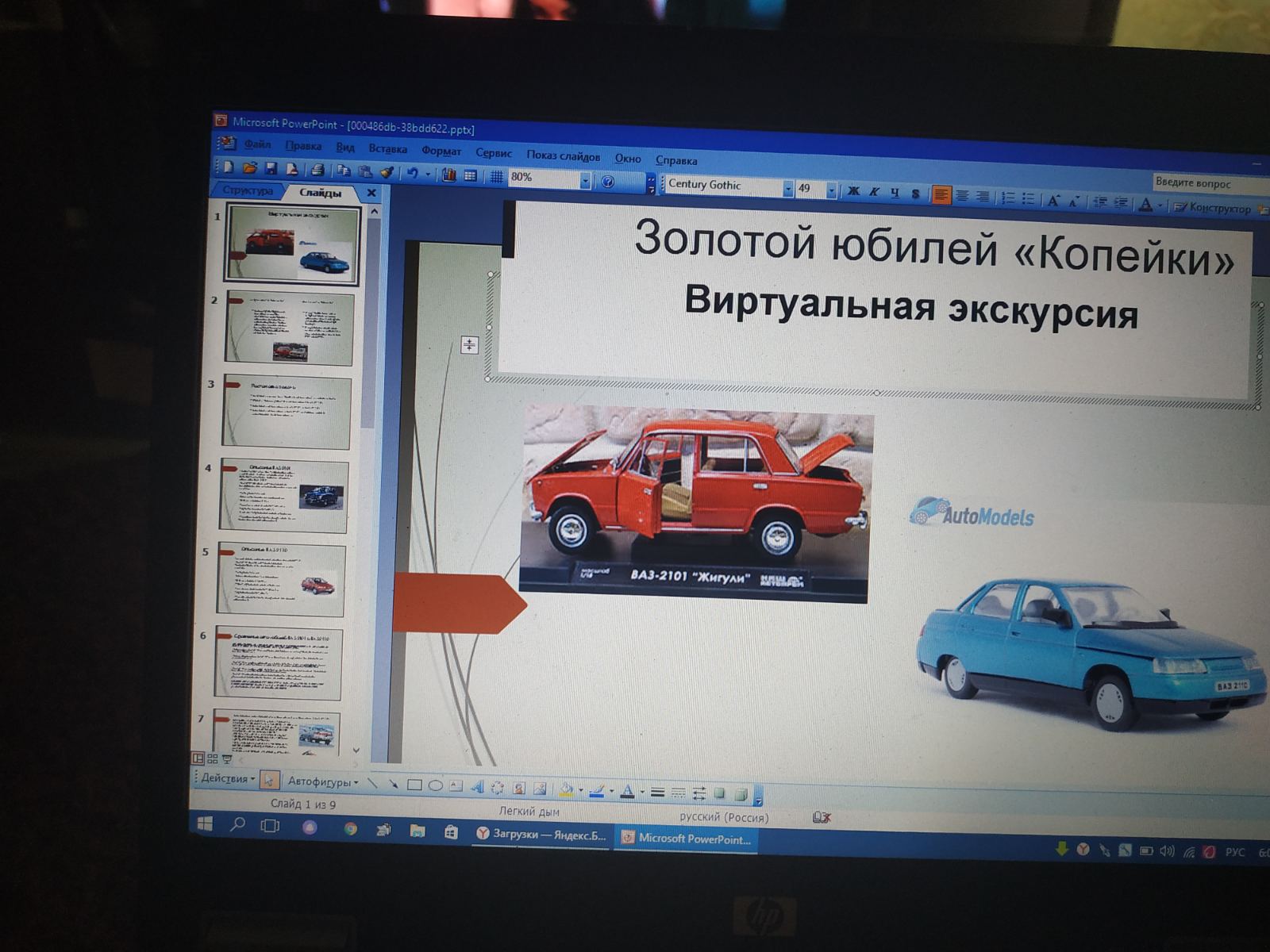Viewport: 1270px width, 952px height.
Task: Print the presentation using the printer icon
Action: [x=317, y=170]
